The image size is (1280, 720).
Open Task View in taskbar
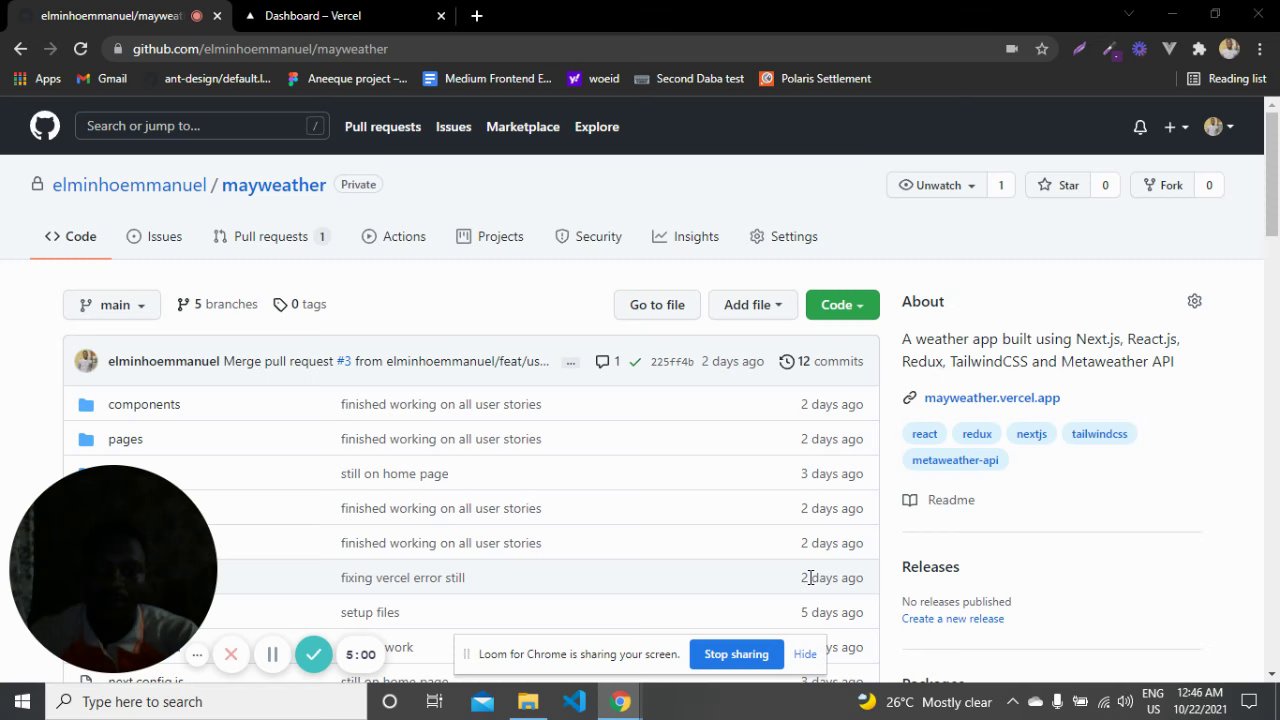tap(435, 702)
